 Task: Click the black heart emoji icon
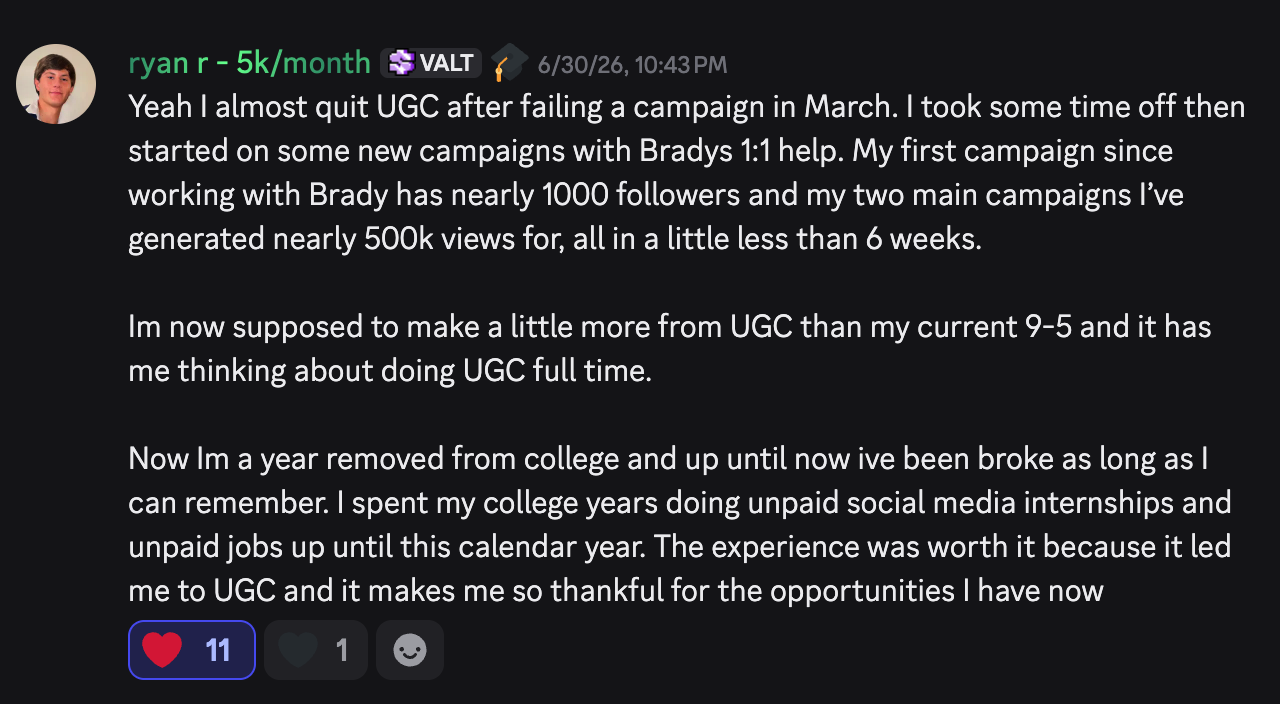tap(298, 650)
